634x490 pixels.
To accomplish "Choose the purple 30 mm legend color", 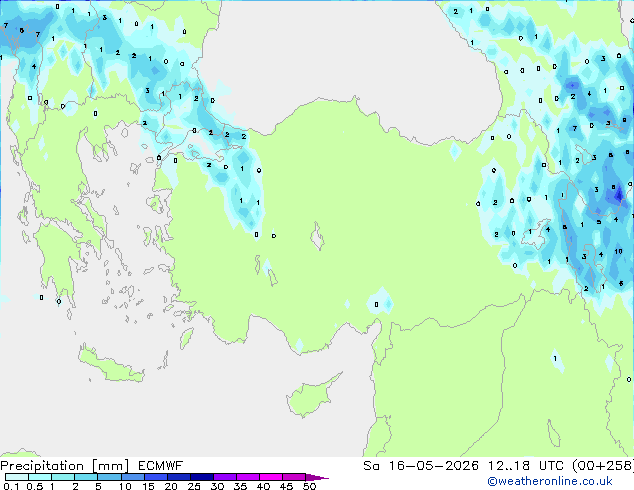I will [x=225, y=477].
